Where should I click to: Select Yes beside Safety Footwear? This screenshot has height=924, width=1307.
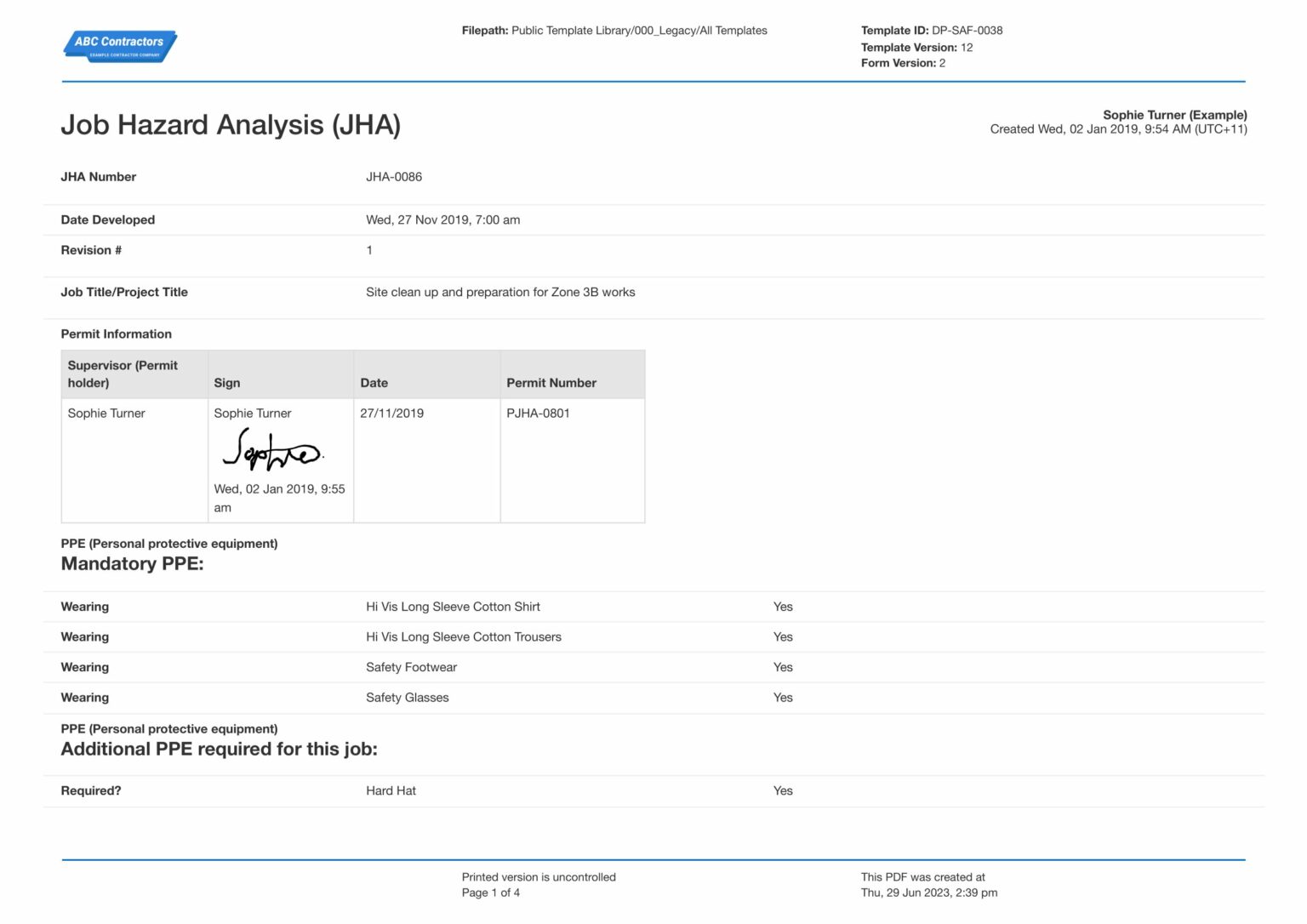[x=783, y=667]
